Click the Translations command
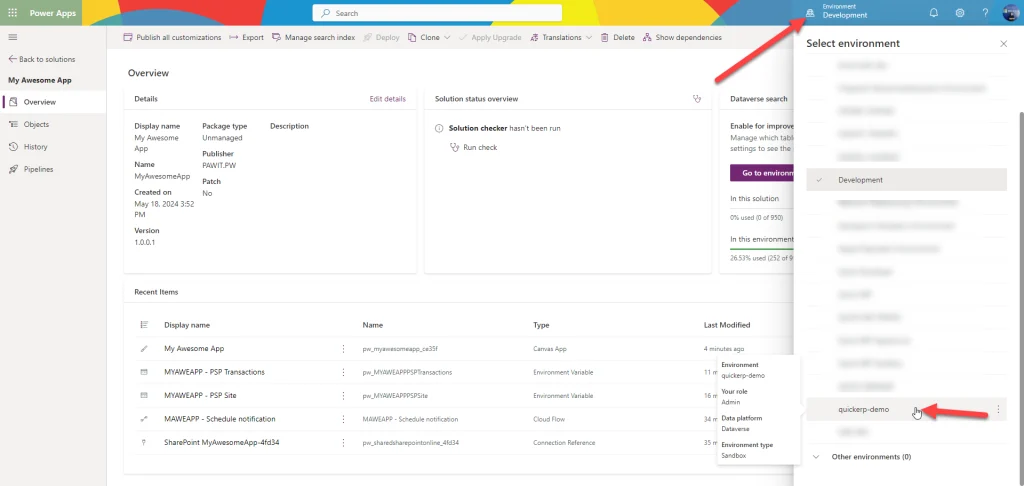The height and width of the screenshot is (486, 1024). pyautogui.click(x=555, y=37)
